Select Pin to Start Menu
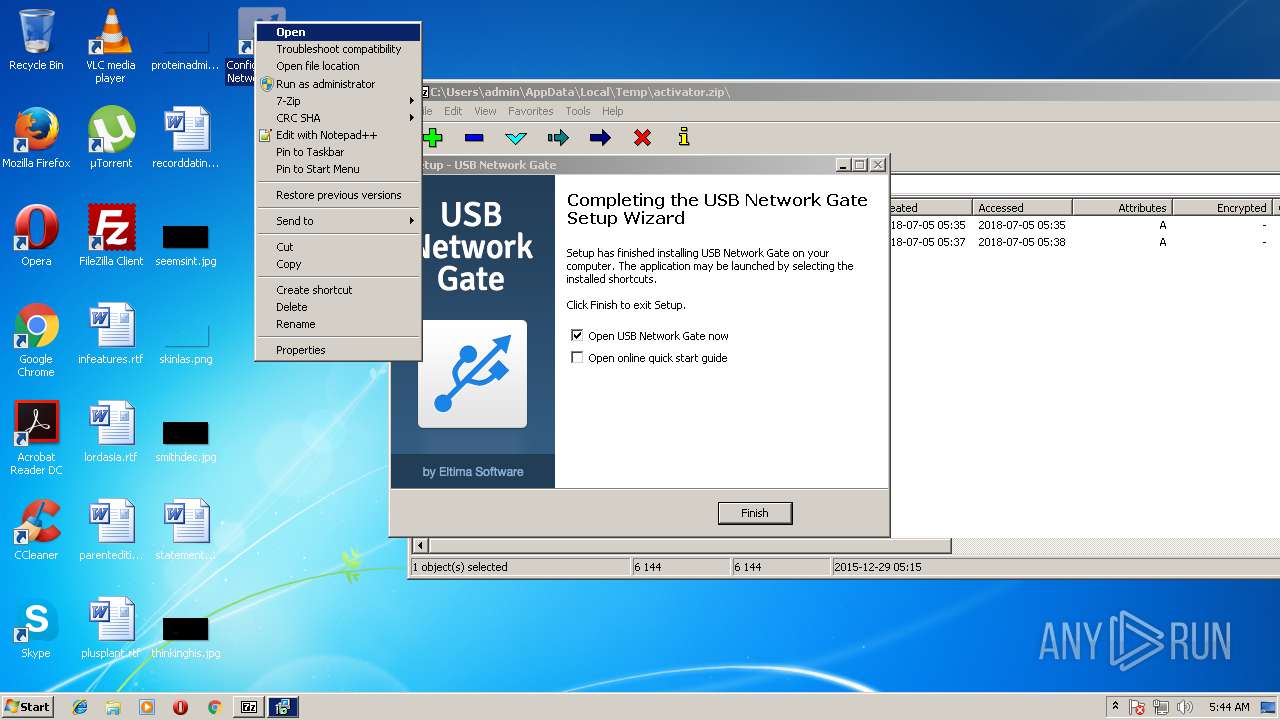Viewport: 1280px width, 720px height. pos(338,169)
